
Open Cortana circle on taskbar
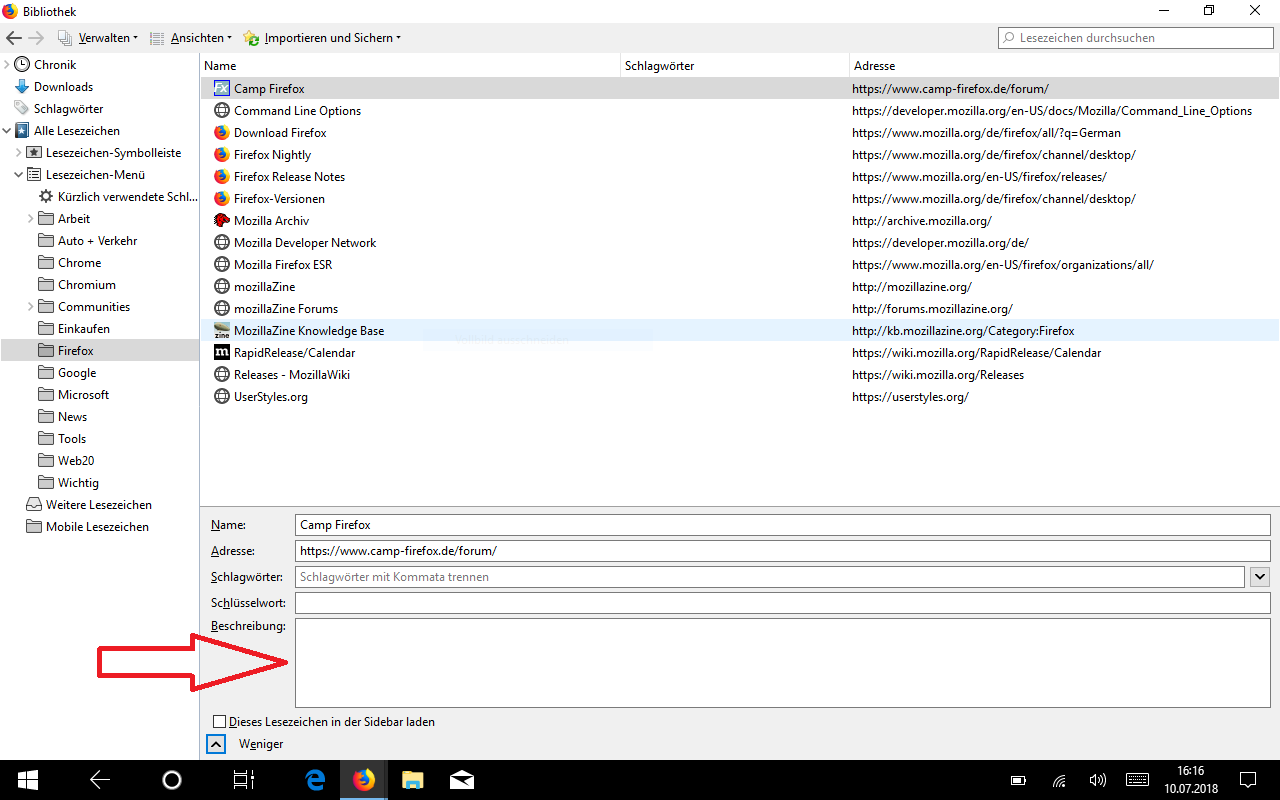pyautogui.click(x=171, y=780)
